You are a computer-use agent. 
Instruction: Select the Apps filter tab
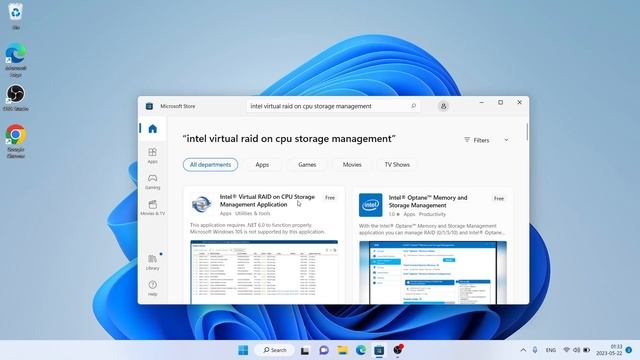[262, 165]
